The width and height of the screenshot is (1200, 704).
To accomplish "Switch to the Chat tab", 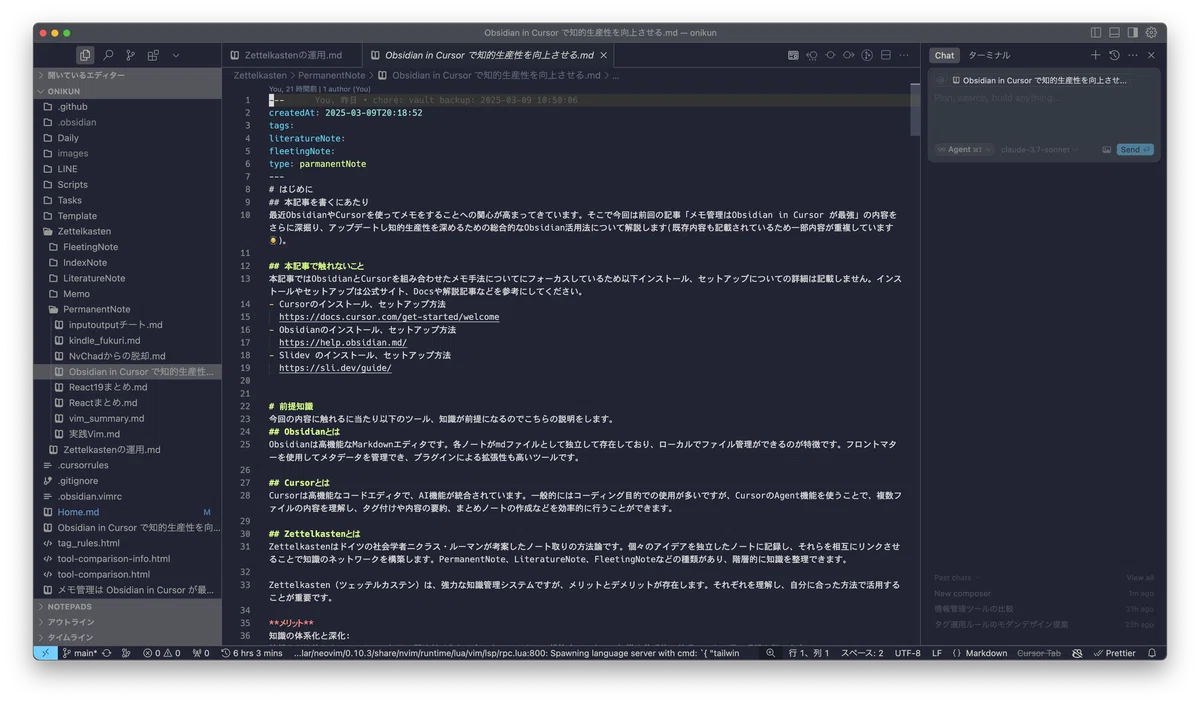I will click(x=944, y=55).
